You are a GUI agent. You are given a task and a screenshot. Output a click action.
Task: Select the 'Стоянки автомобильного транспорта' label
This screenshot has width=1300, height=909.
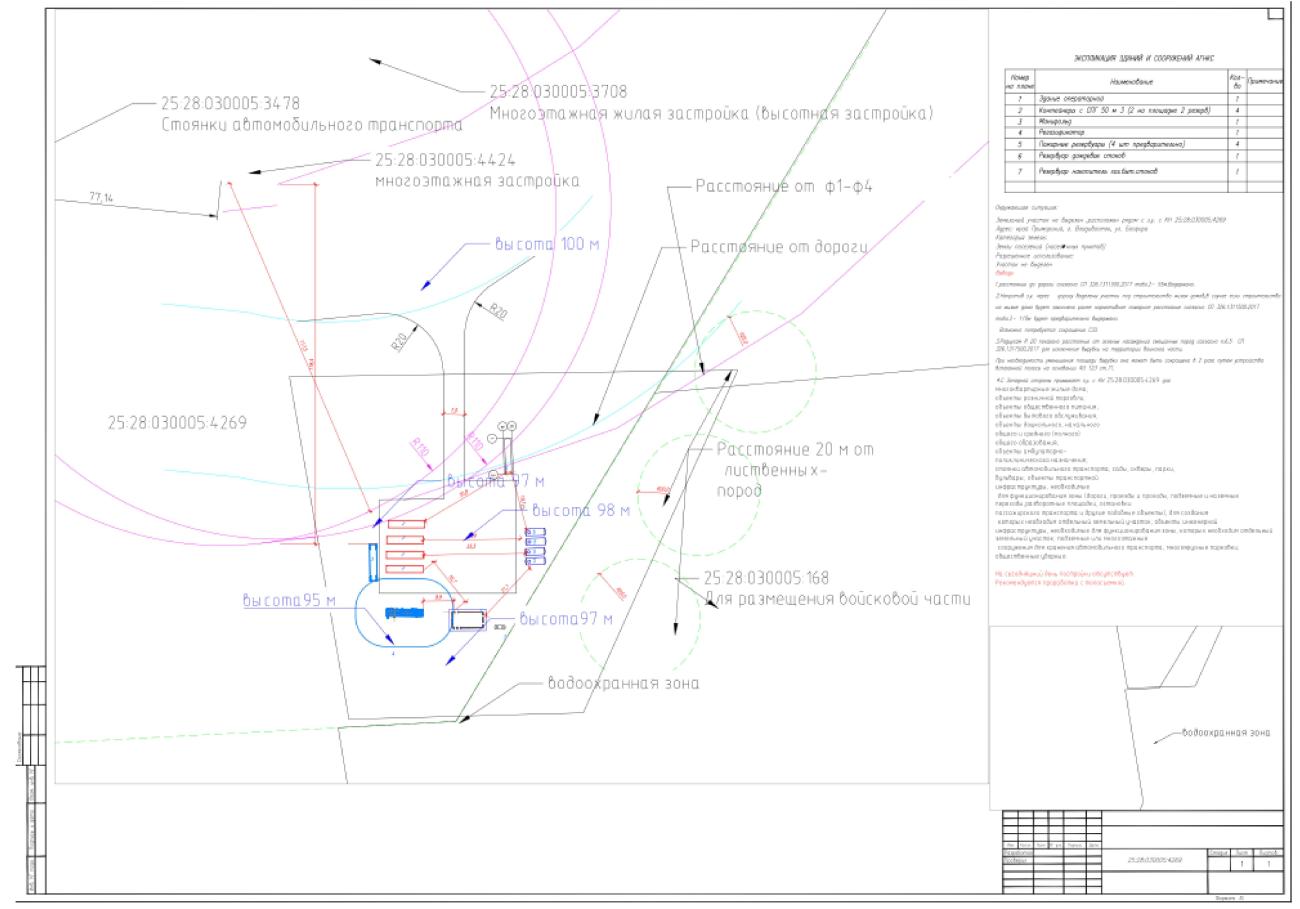point(312,126)
